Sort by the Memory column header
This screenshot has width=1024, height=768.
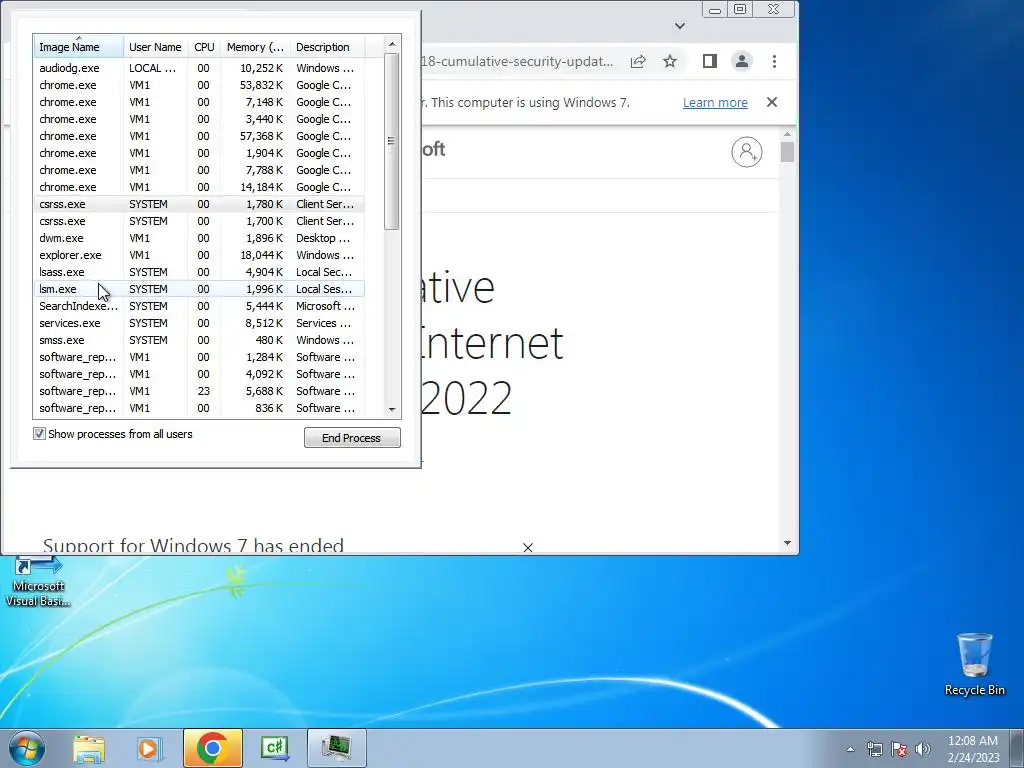pos(255,47)
